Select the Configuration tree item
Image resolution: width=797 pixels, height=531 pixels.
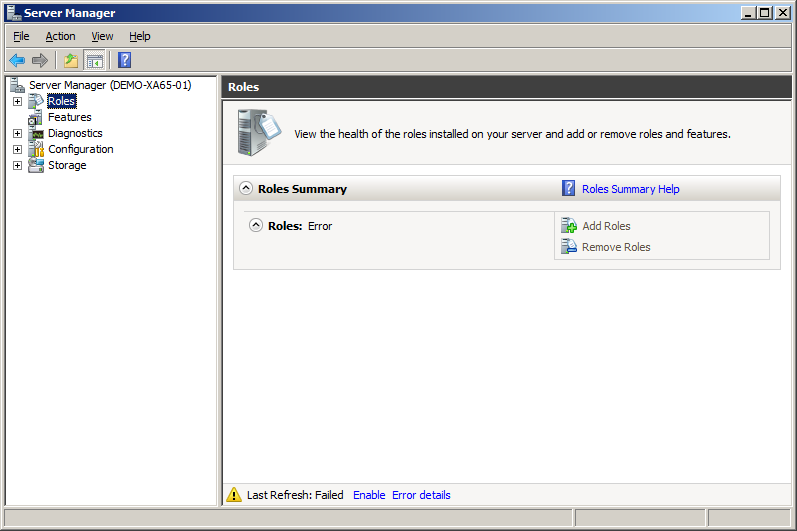(x=81, y=149)
